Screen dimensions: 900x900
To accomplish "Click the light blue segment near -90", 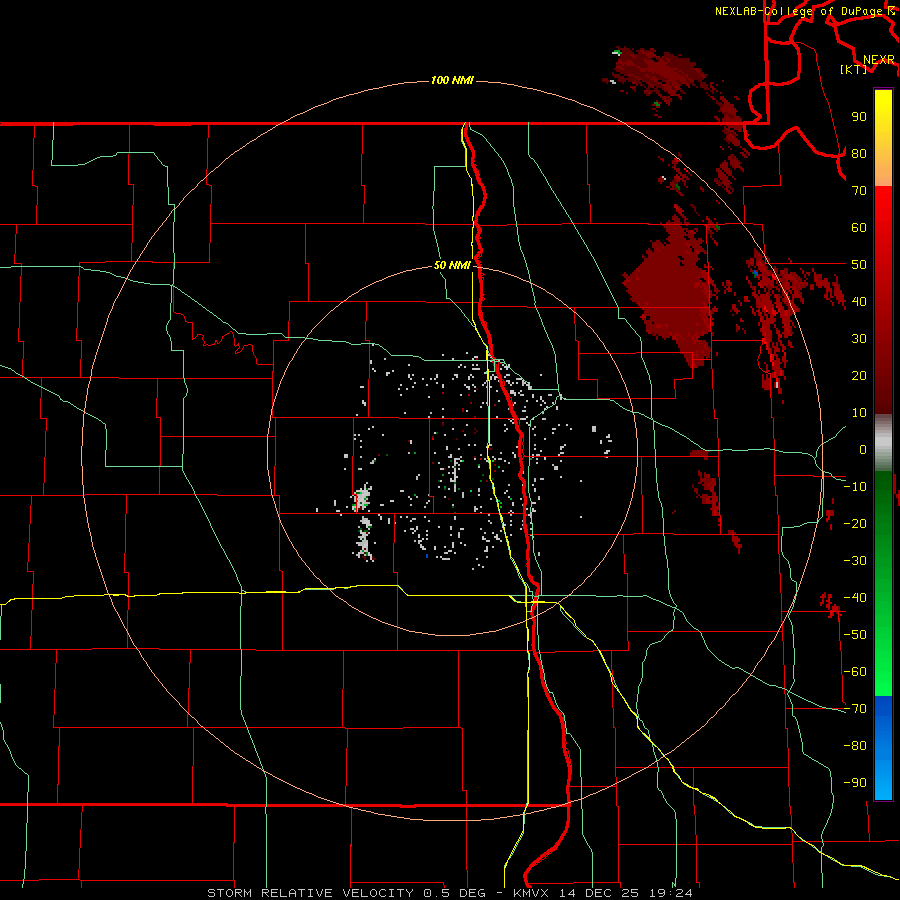I will click(x=883, y=781).
